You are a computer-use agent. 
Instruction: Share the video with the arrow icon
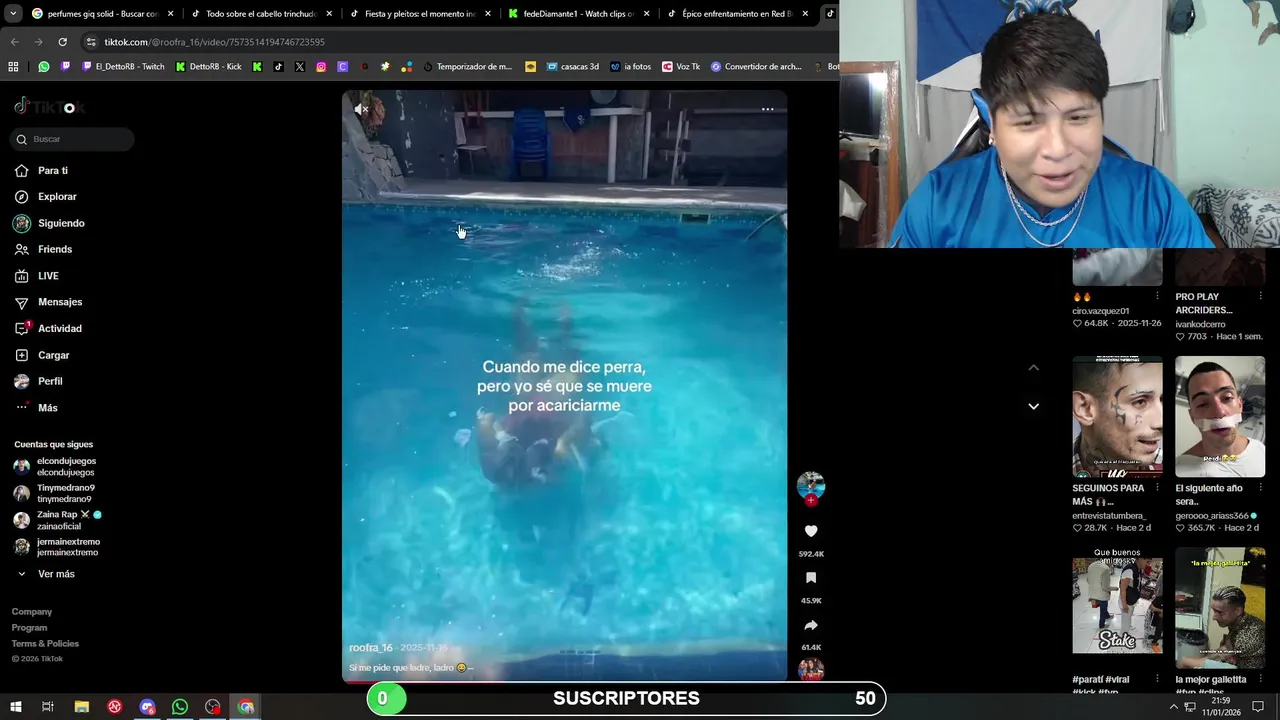[811, 625]
